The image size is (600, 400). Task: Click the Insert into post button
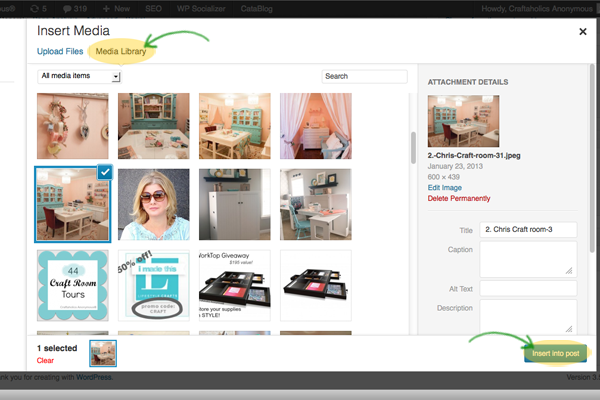[x=555, y=353]
